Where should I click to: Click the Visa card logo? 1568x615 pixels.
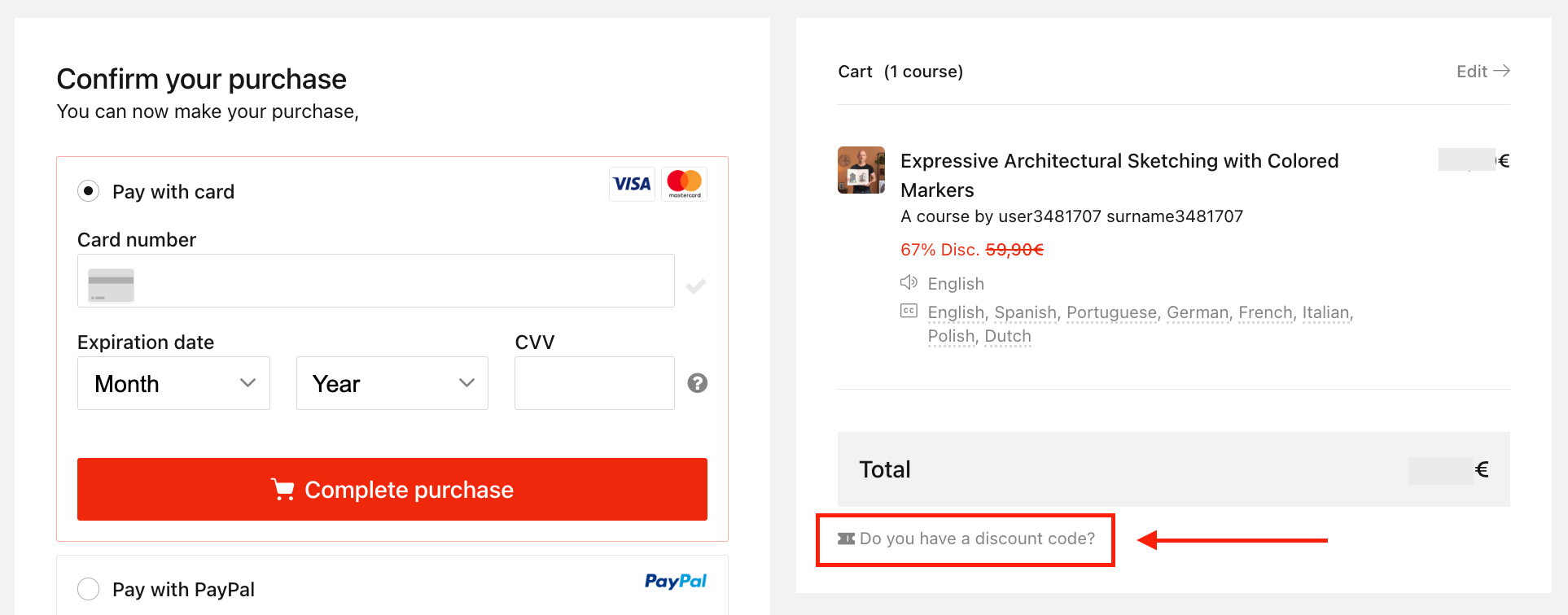(632, 184)
